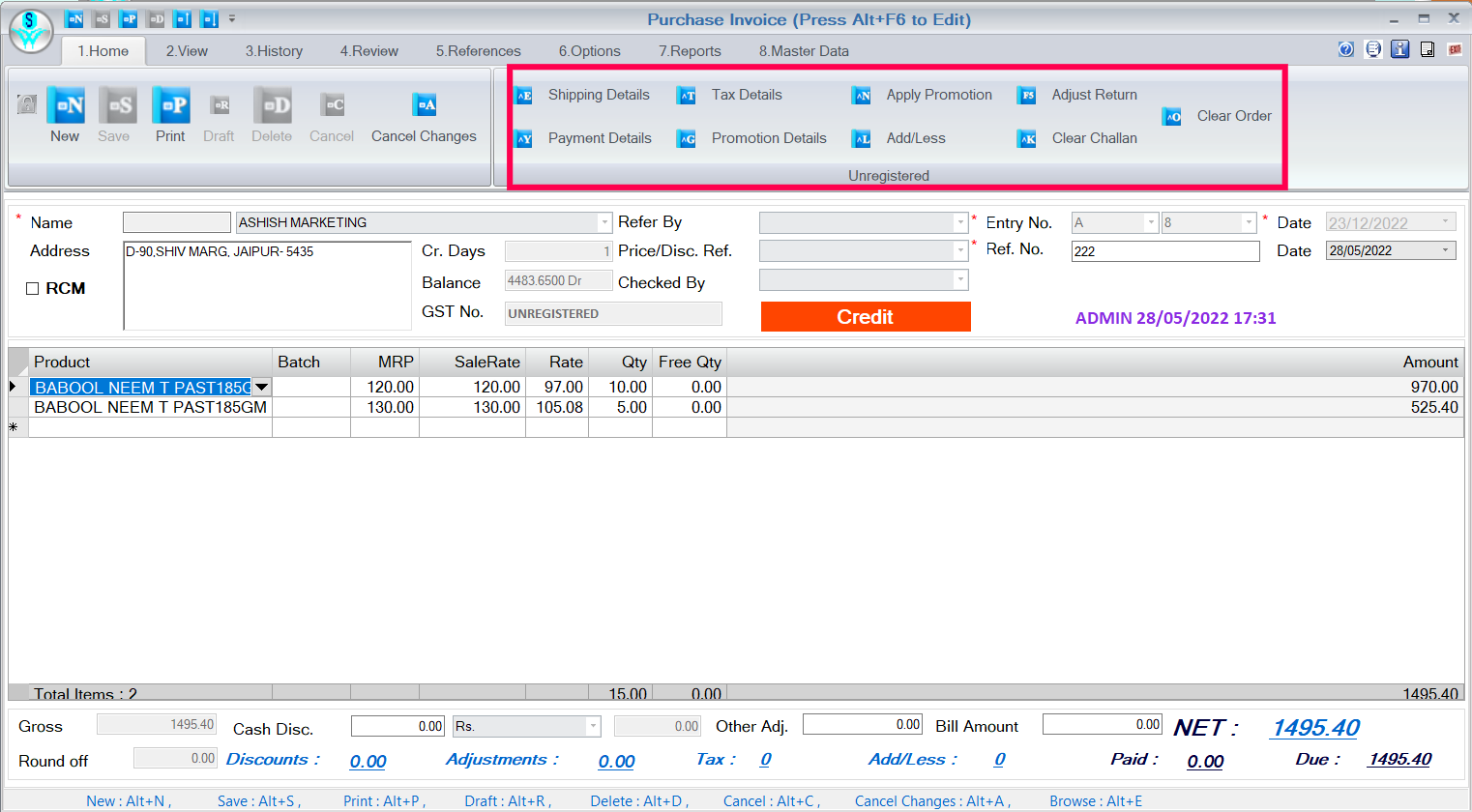Click Clear Challan
The height and width of the screenshot is (812, 1472).
point(1077,138)
